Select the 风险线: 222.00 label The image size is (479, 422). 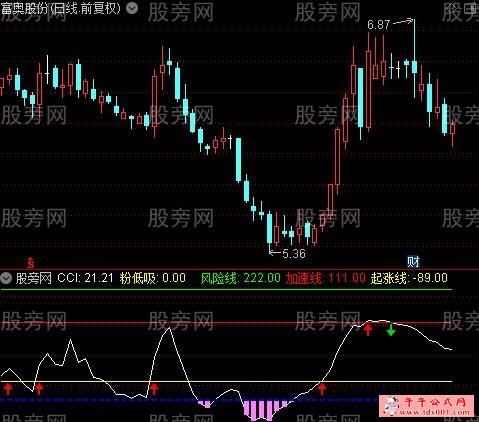[240, 278]
